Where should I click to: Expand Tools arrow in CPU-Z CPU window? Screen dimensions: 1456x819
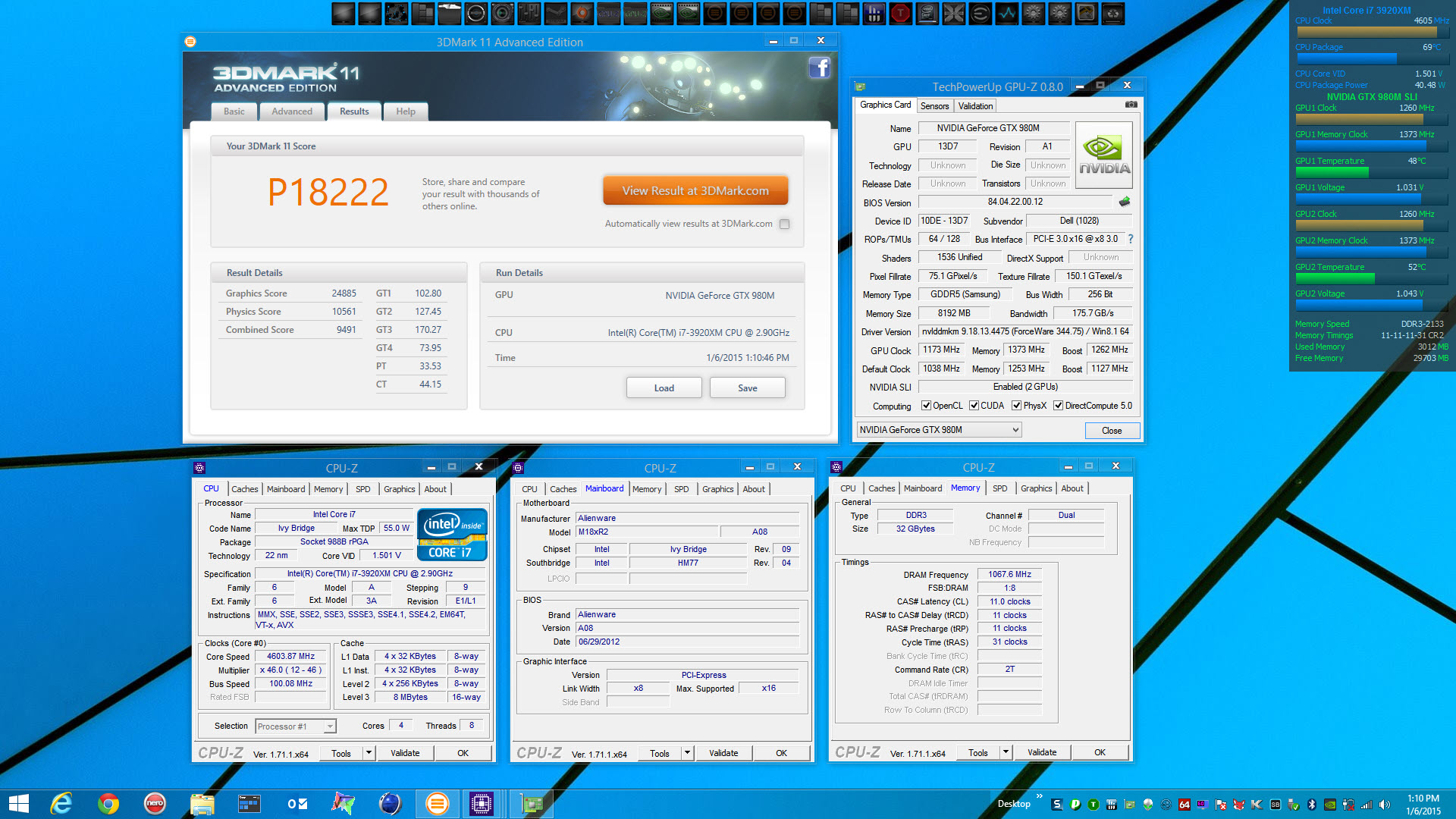(x=369, y=753)
